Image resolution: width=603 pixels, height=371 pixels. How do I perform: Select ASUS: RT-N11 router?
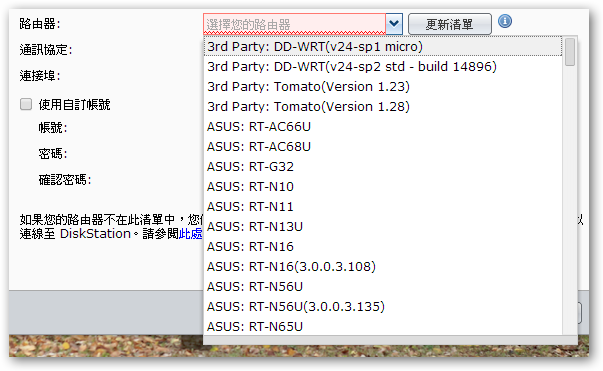tap(383, 206)
